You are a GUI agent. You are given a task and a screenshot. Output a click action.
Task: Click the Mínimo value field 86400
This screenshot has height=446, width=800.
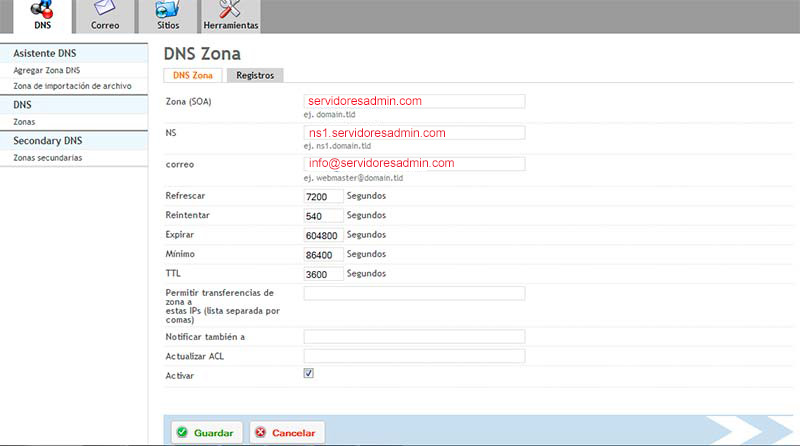coord(323,255)
